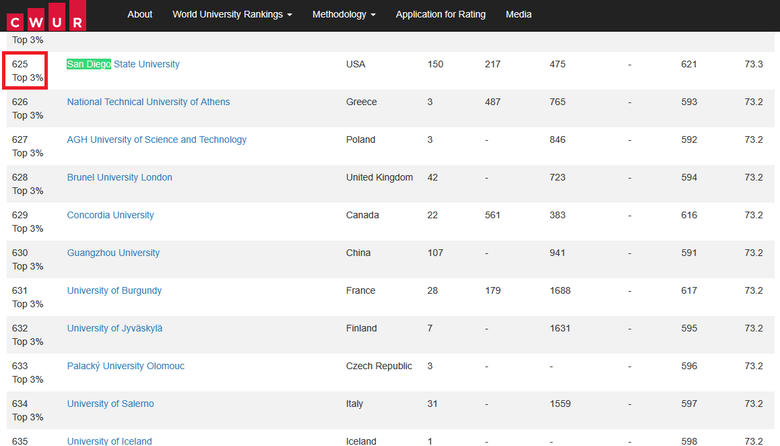This screenshot has width=780, height=446.
Task: Click the Canada country cell
Action: pos(363,215)
